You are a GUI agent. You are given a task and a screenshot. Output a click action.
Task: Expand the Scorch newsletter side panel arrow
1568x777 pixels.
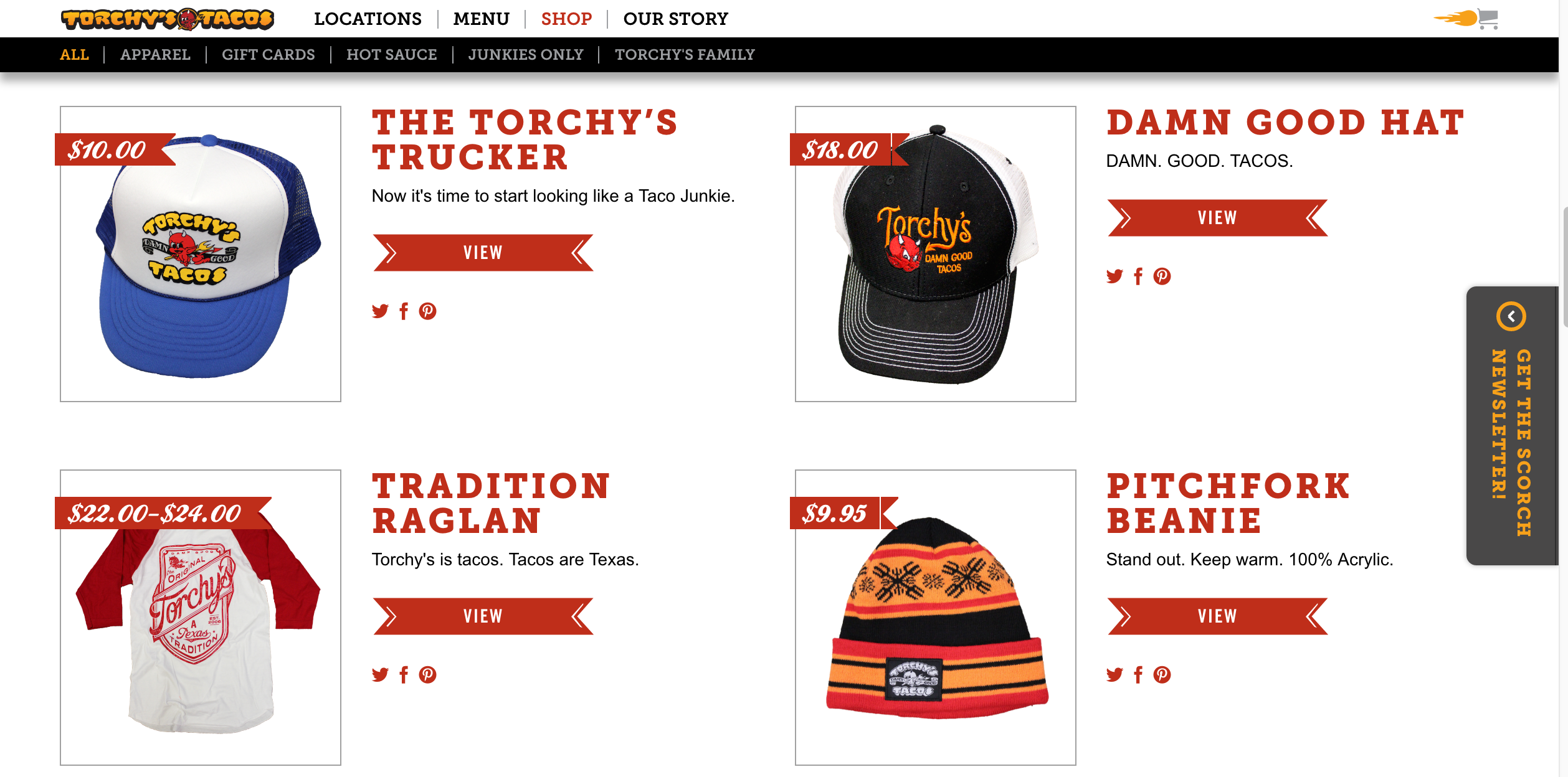point(1511,316)
